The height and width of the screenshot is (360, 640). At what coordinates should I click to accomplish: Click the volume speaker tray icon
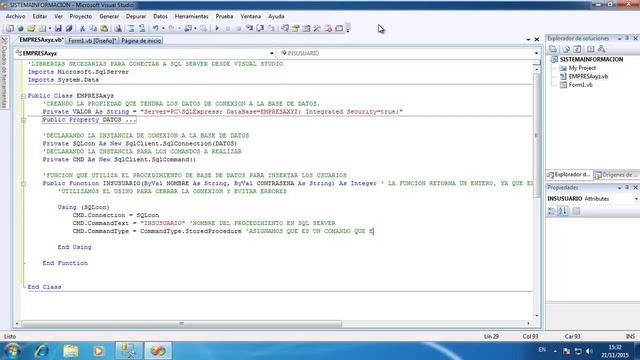tap(589, 351)
